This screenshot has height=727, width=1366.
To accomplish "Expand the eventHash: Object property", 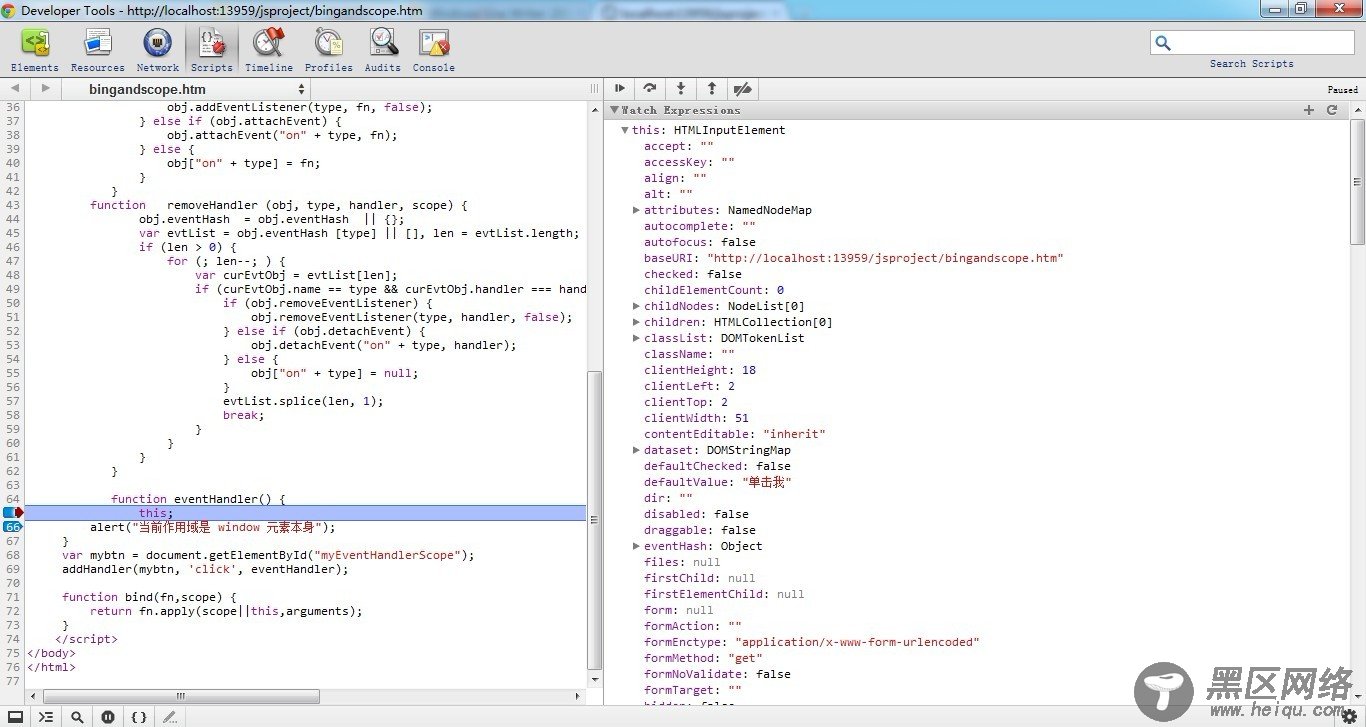I will coord(636,546).
